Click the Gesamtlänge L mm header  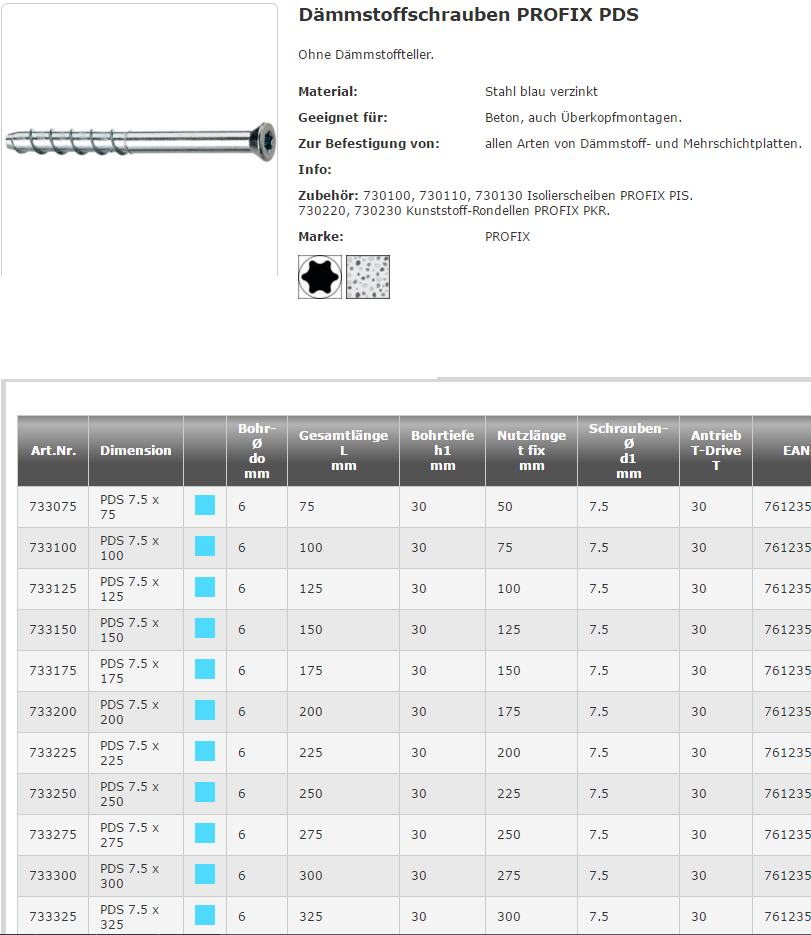(x=343, y=451)
